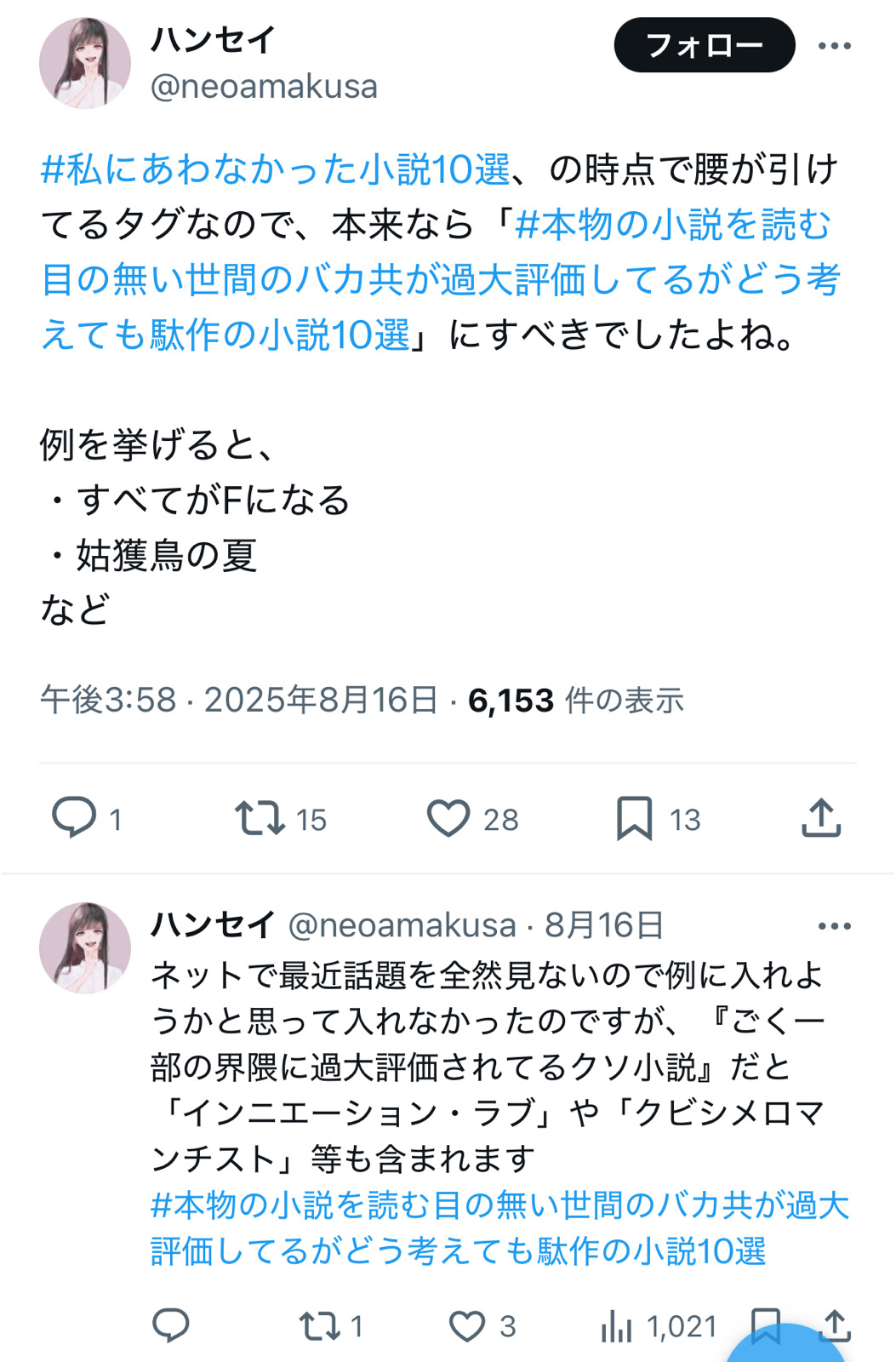Viewport: 896px width, 1362px height.
Task: Open hashtag at bottom of reply tweet
Action: (x=500, y=1228)
